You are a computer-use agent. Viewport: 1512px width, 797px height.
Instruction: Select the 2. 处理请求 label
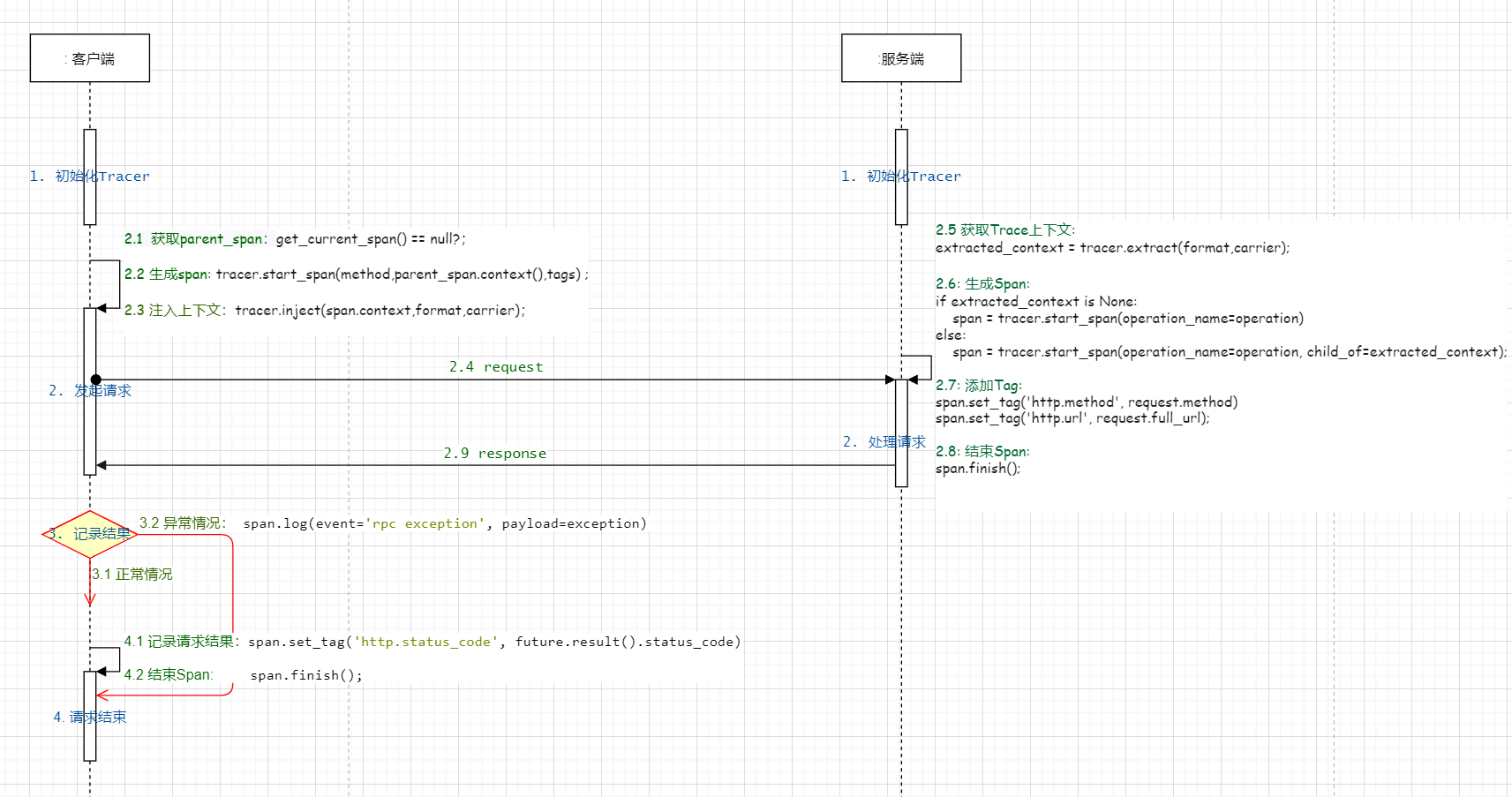pyautogui.click(x=884, y=442)
